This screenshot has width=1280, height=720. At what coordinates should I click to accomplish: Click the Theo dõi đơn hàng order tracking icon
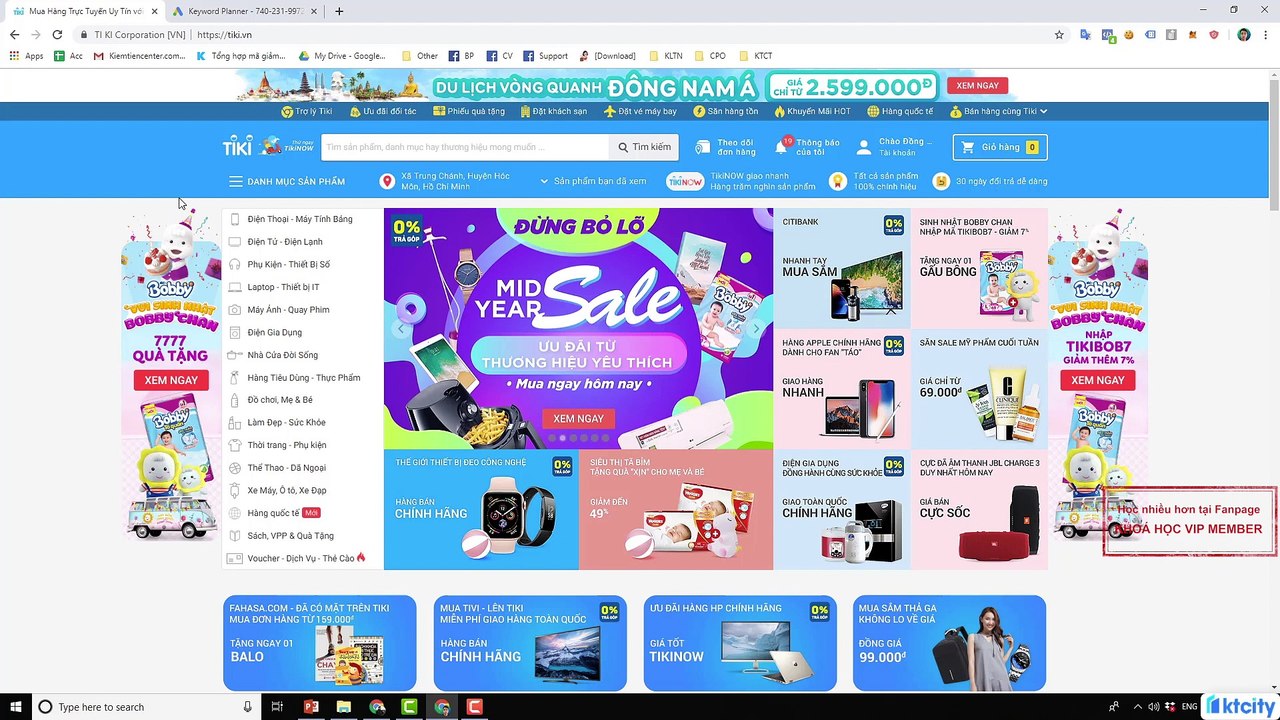(x=703, y=147)
